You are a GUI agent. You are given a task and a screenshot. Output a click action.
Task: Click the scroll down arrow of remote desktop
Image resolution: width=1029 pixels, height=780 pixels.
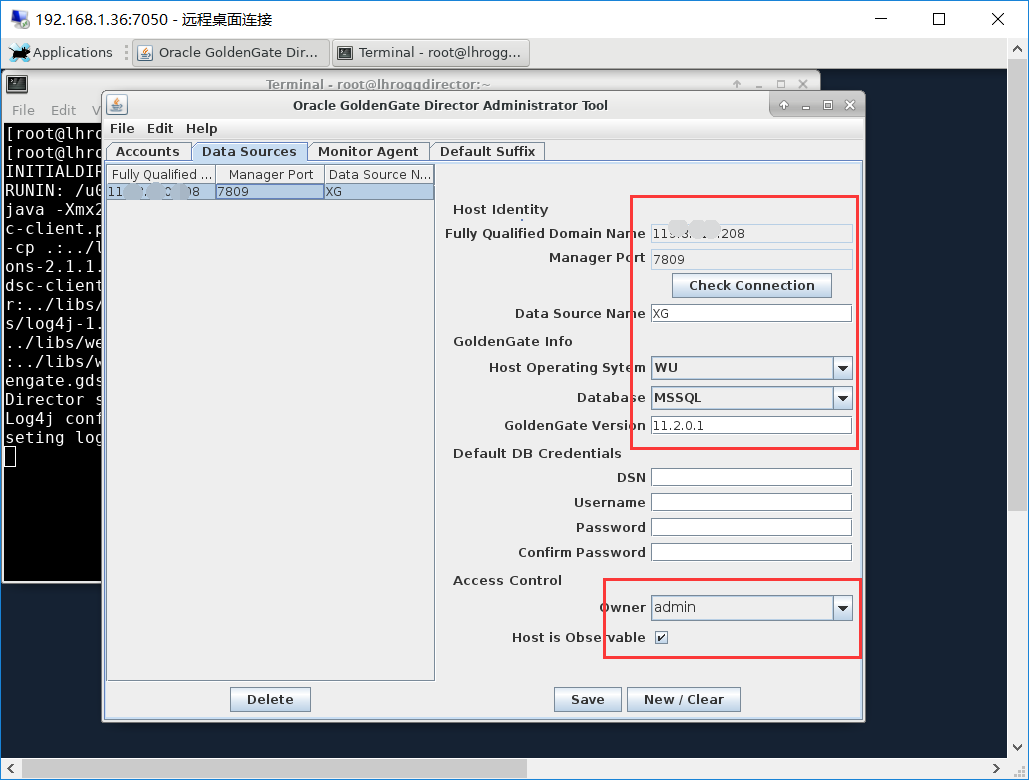[1017, 747]
